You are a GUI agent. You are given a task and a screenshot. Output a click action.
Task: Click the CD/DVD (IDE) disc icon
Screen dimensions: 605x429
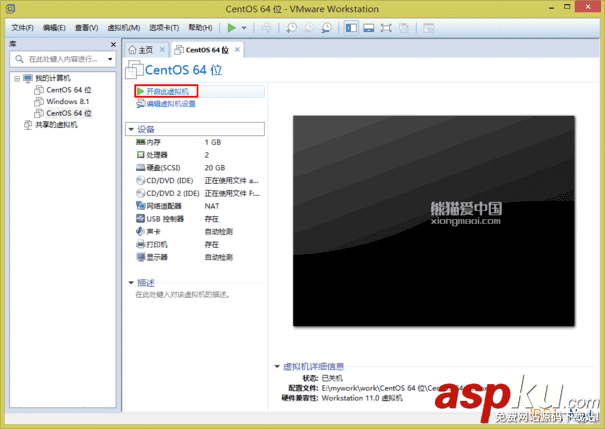coord(141,180)
